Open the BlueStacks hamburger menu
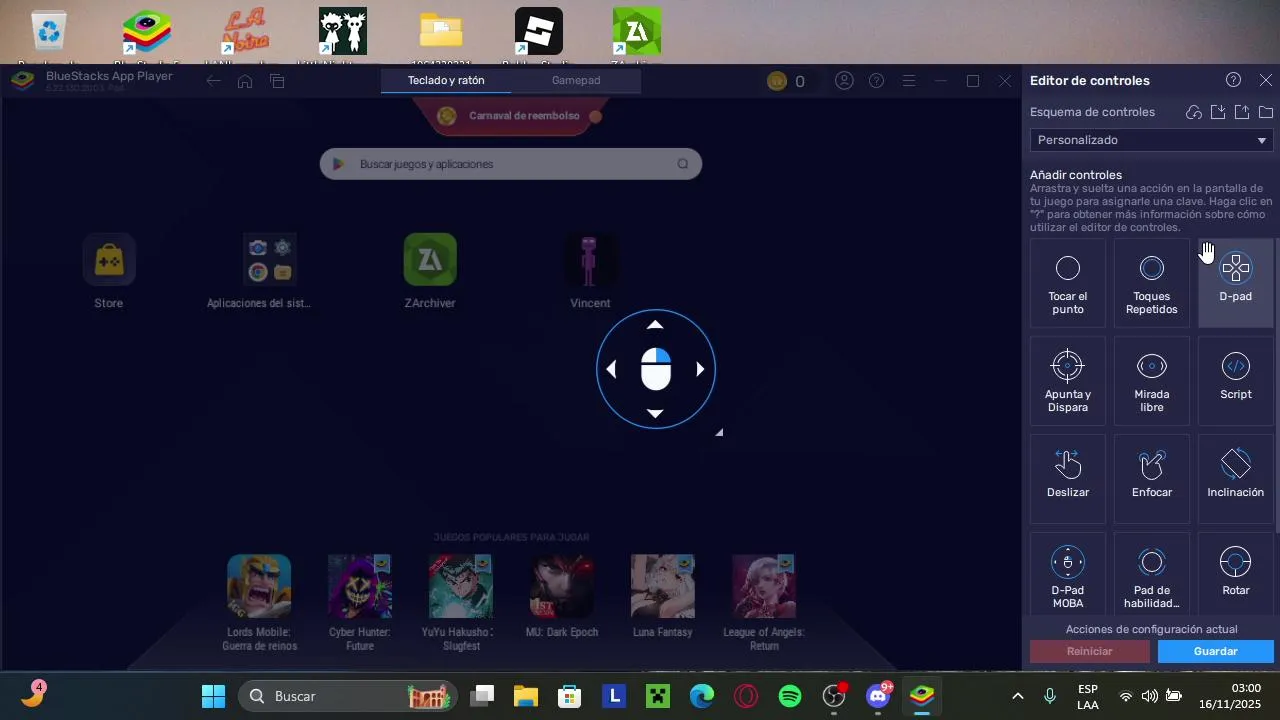This screenshot has width=1280, height=720. coord(909,81)
